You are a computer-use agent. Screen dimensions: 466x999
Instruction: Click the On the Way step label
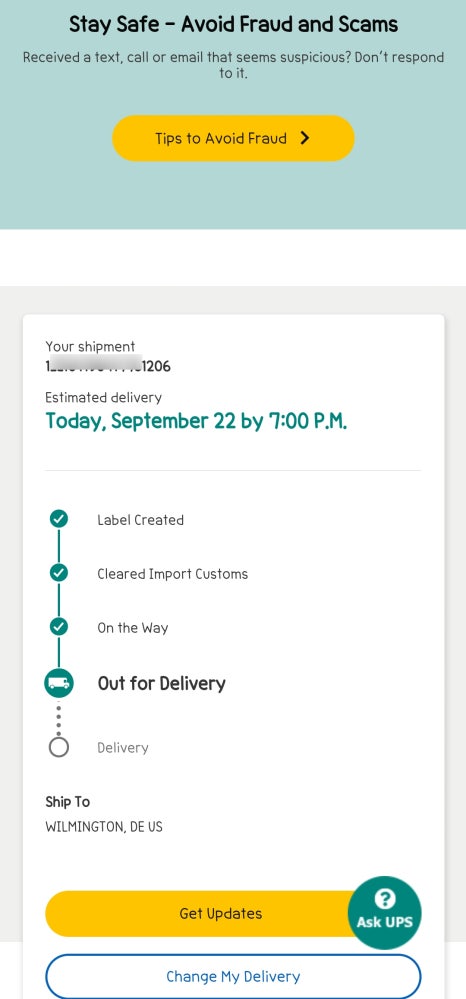click(133, 628)
